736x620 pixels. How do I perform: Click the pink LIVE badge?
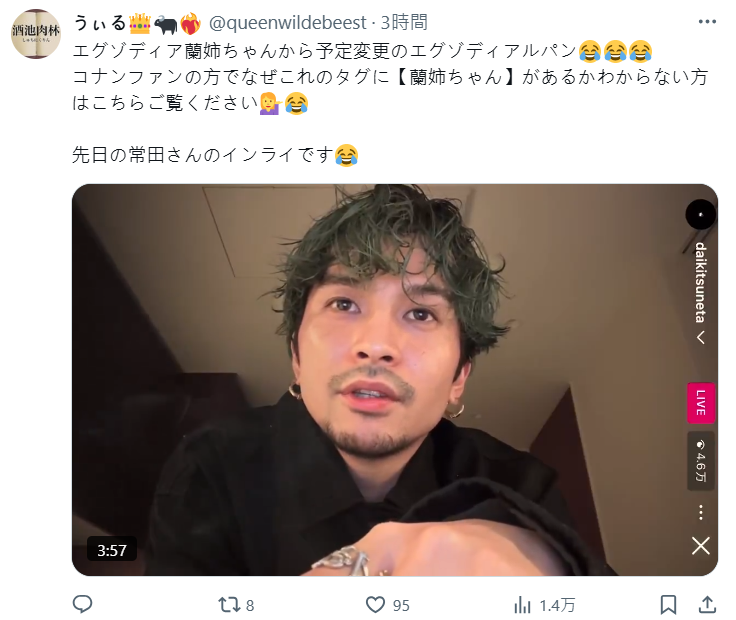pos(701,403)
